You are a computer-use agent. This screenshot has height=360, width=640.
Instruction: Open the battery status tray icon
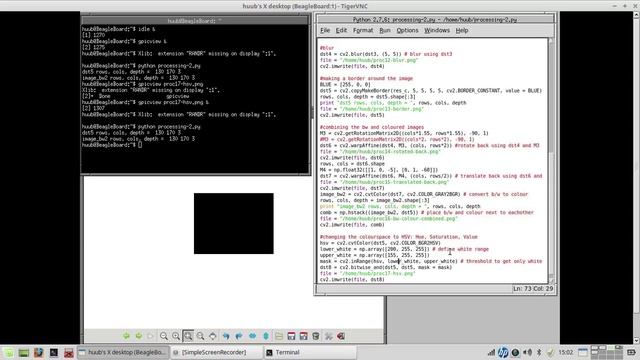(631, 352)
